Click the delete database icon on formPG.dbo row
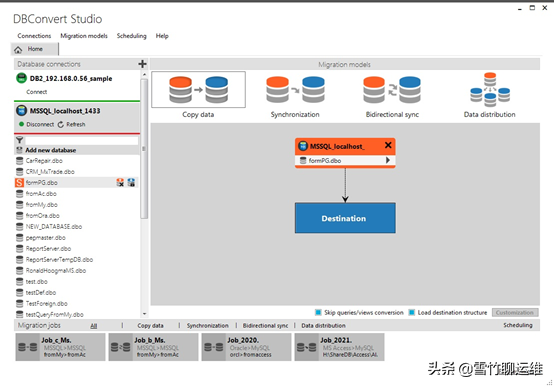The image size is (554, 387). tap(120, 182)
